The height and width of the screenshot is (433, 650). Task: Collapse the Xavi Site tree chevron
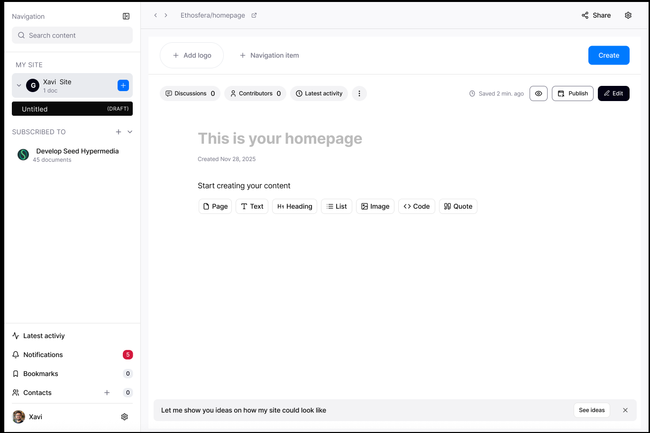click(18, 86)
